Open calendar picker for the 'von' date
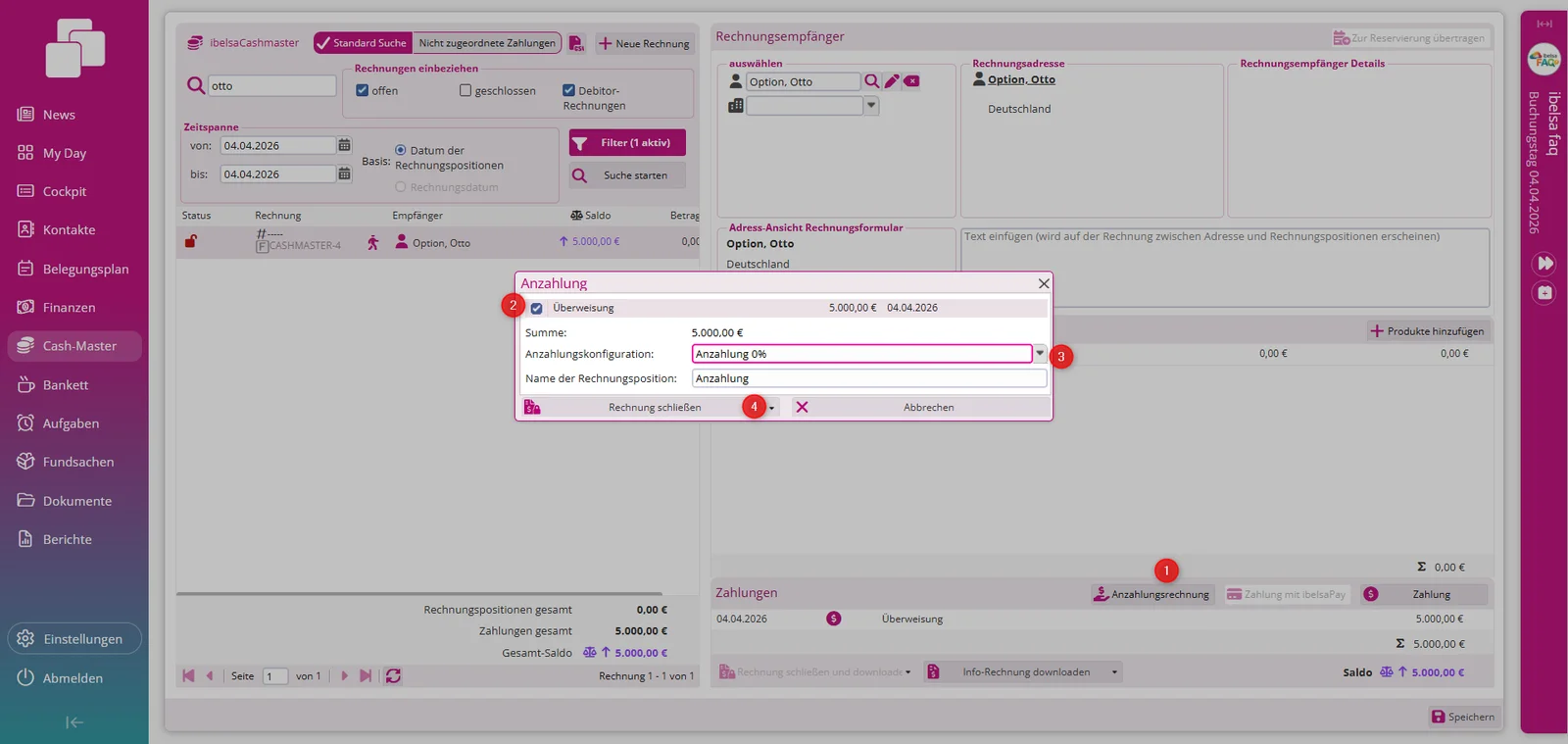 tap(344, 145)
